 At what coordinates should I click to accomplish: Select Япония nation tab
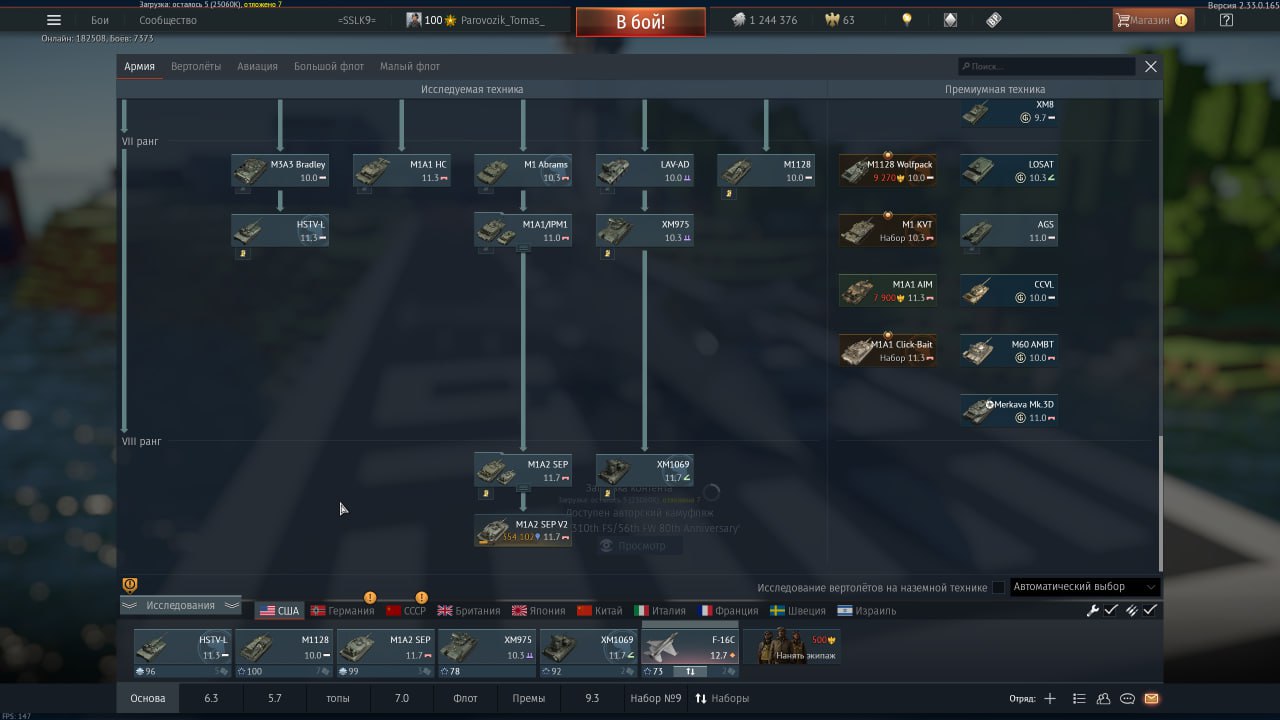point(539,610)
